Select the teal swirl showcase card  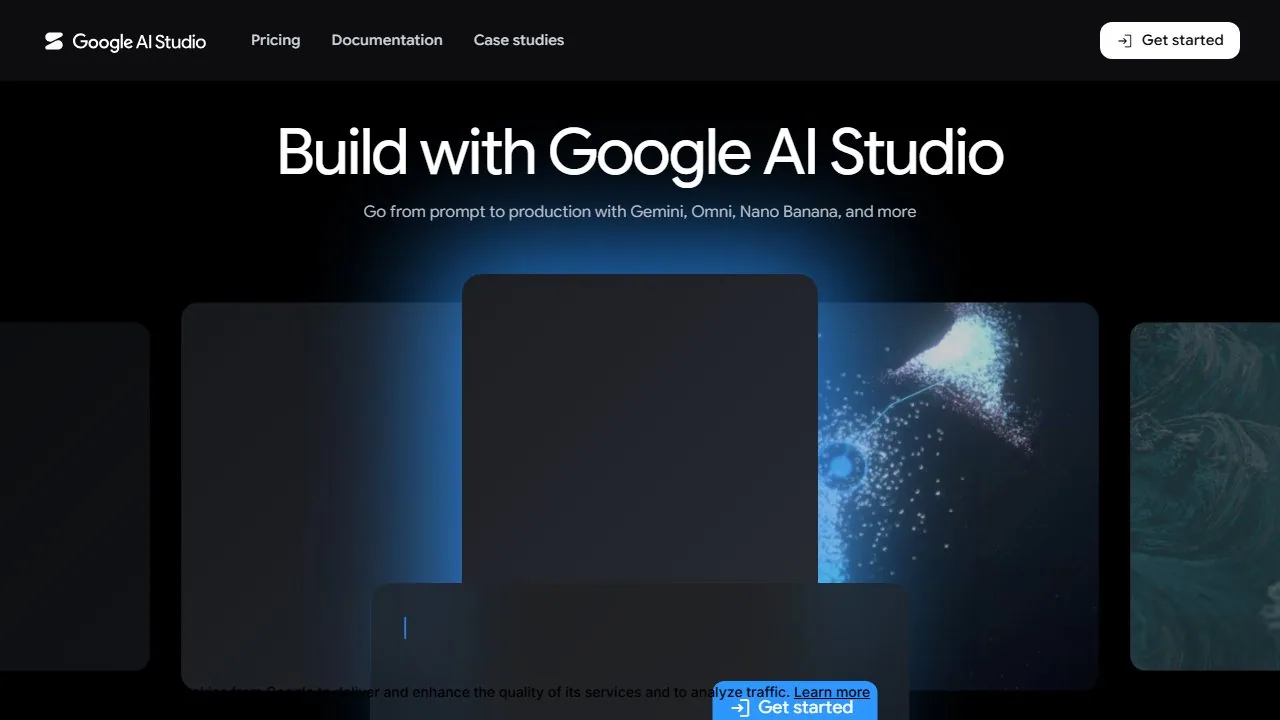1205,496
